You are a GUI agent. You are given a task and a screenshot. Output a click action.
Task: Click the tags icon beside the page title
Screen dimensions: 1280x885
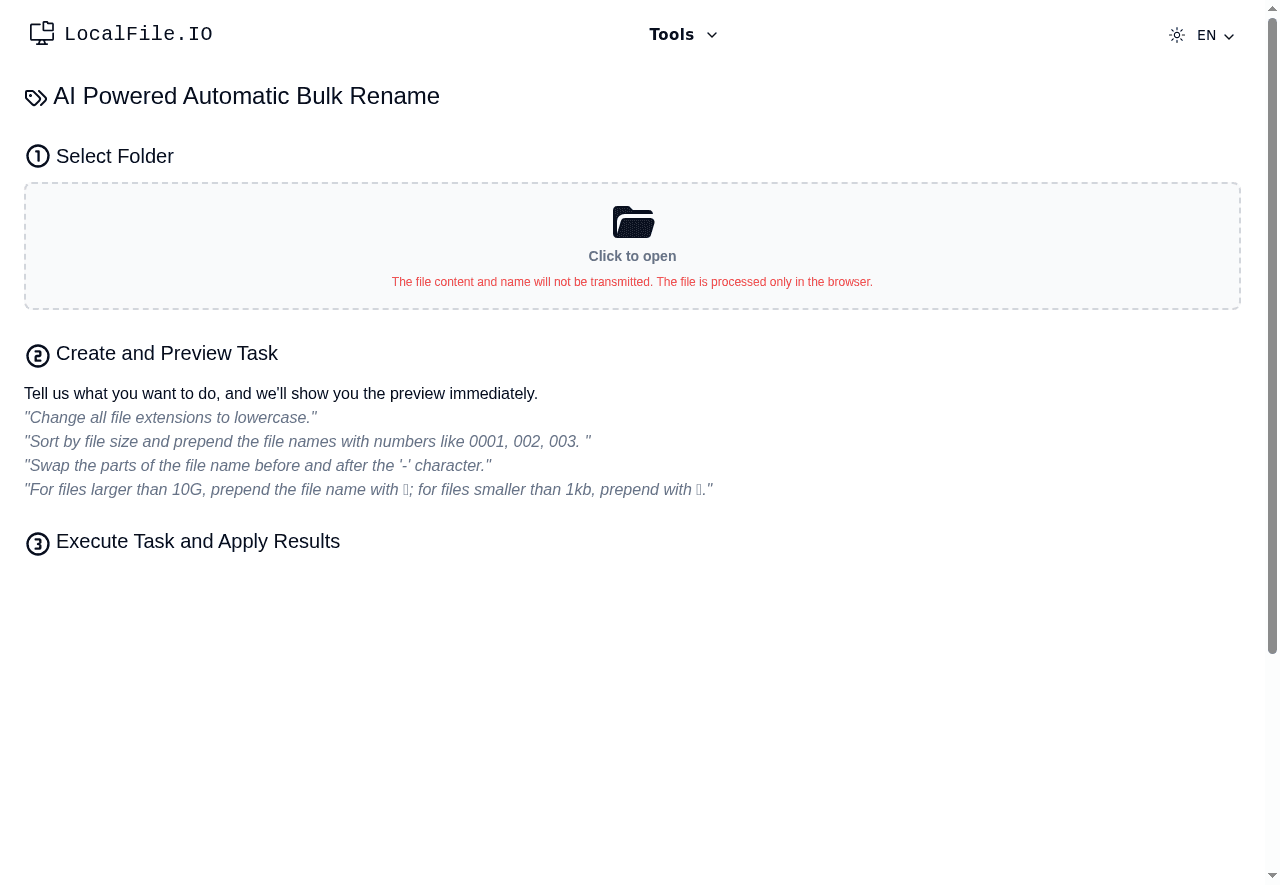36,97
